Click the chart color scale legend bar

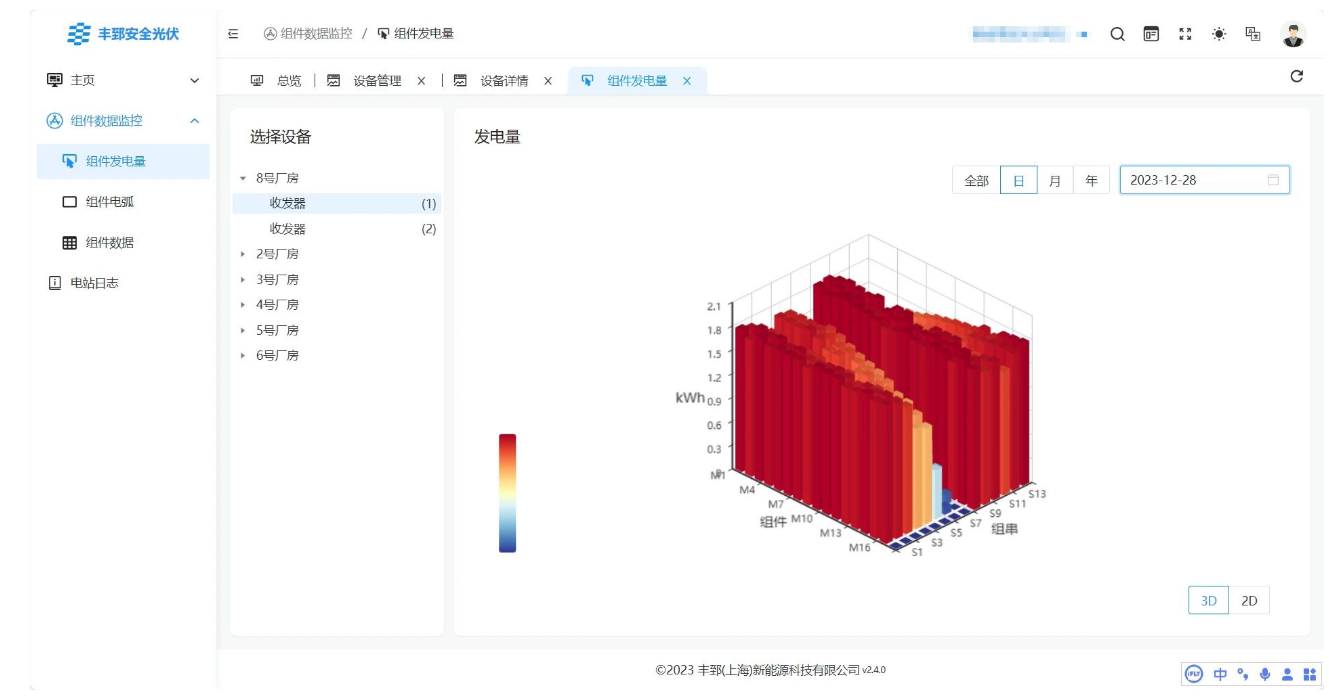(x=508, y=493)
